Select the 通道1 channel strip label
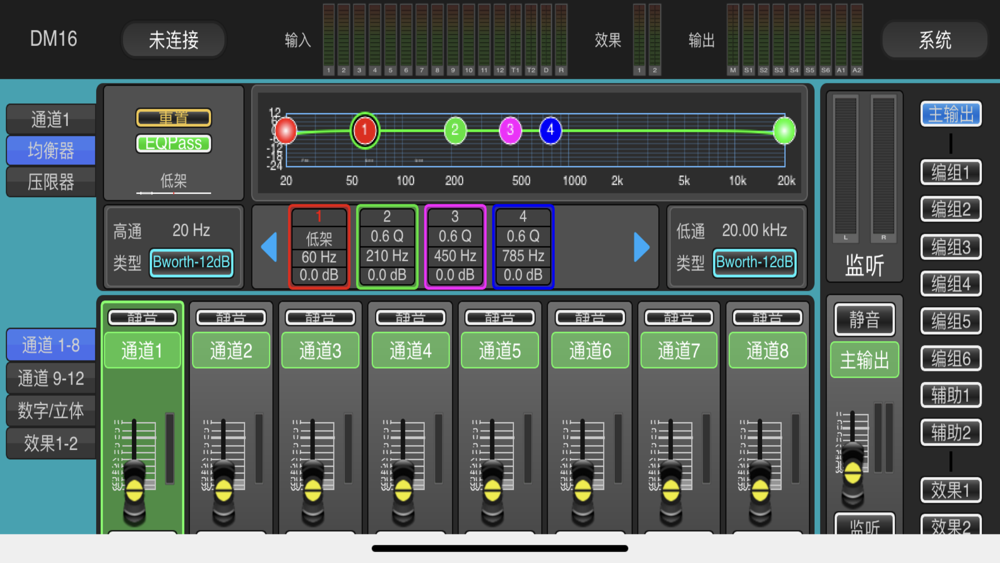This screenshot has height=563, width=1000. coord(142,350)
